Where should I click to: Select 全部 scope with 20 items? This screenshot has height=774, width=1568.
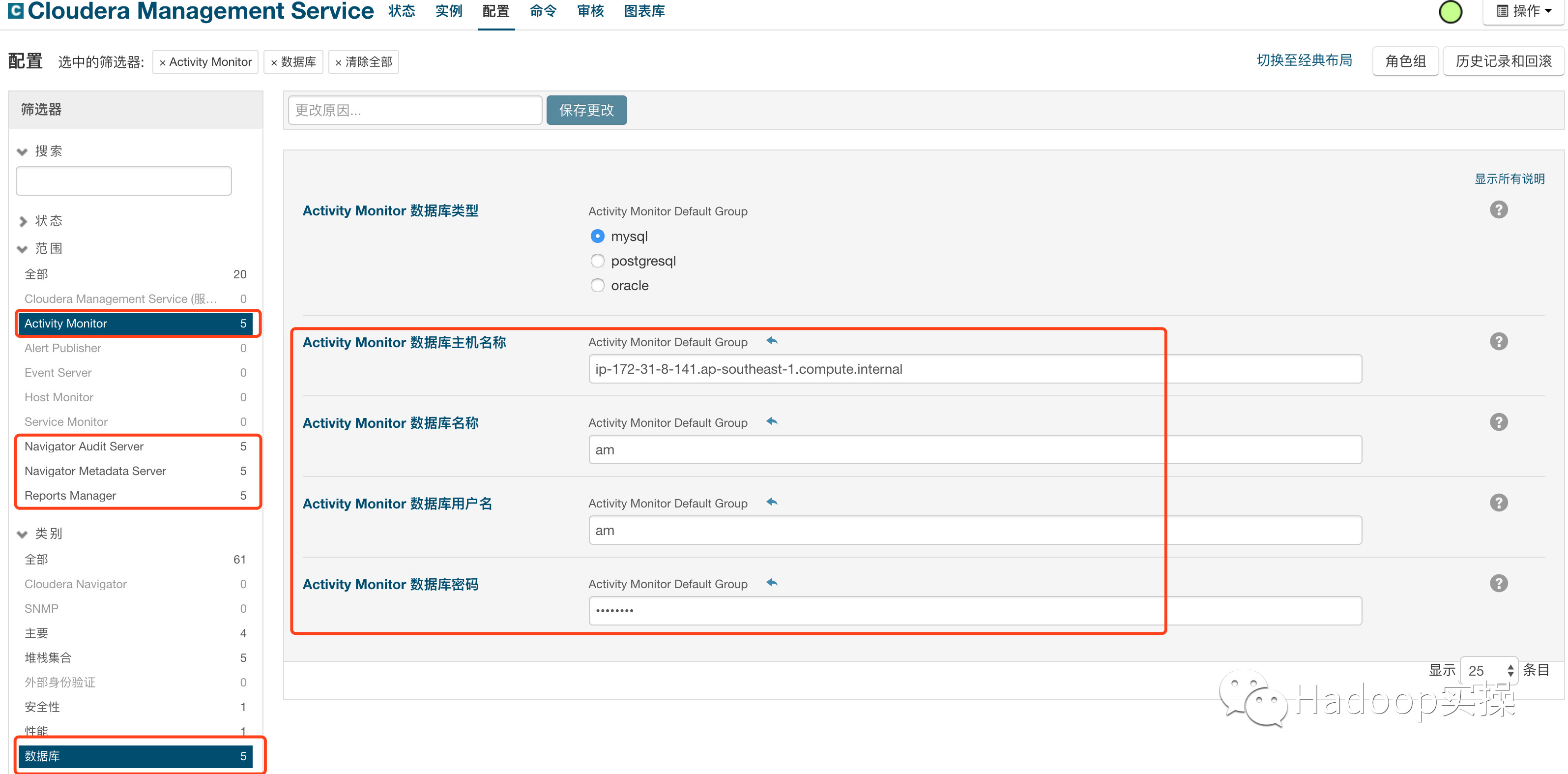[135, 274]
